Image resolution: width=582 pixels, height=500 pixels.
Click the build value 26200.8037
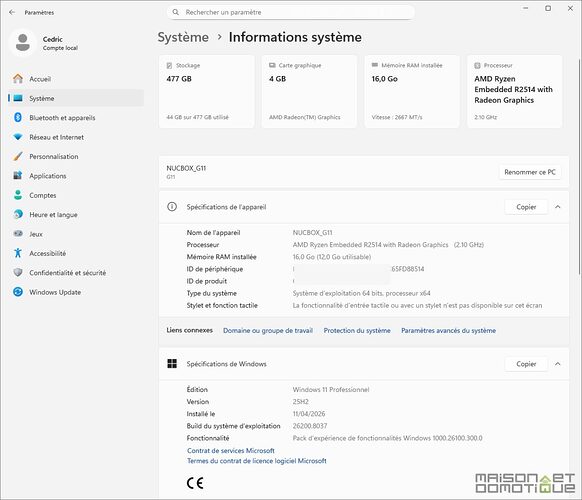310,426
